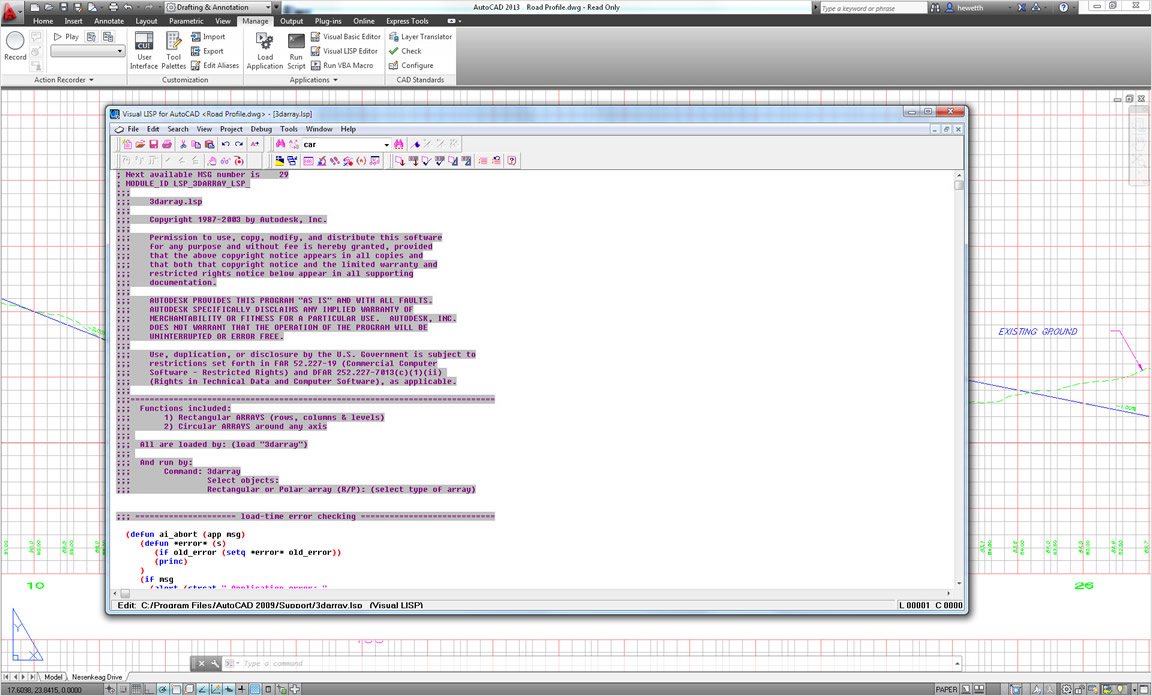Click Load Application icon in ribbon
The height and width of the screenshot is (696, 1152).
click(x=264, y=51)
